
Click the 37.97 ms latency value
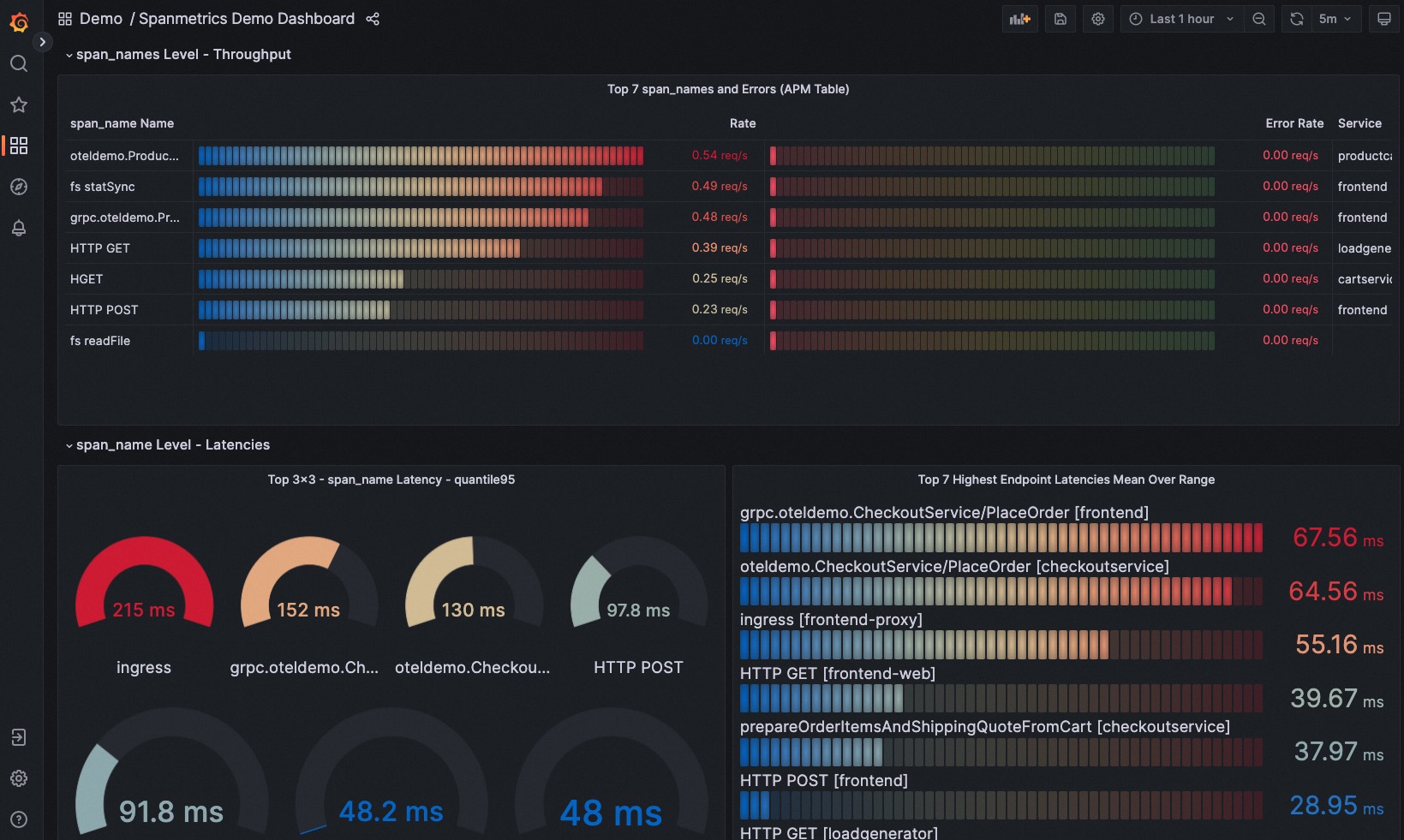1338,752
